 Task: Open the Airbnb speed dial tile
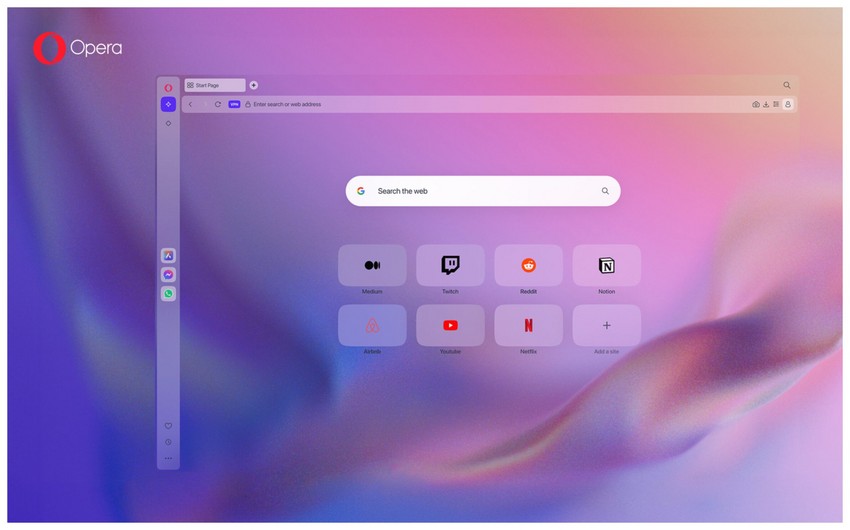coord(372,325)
